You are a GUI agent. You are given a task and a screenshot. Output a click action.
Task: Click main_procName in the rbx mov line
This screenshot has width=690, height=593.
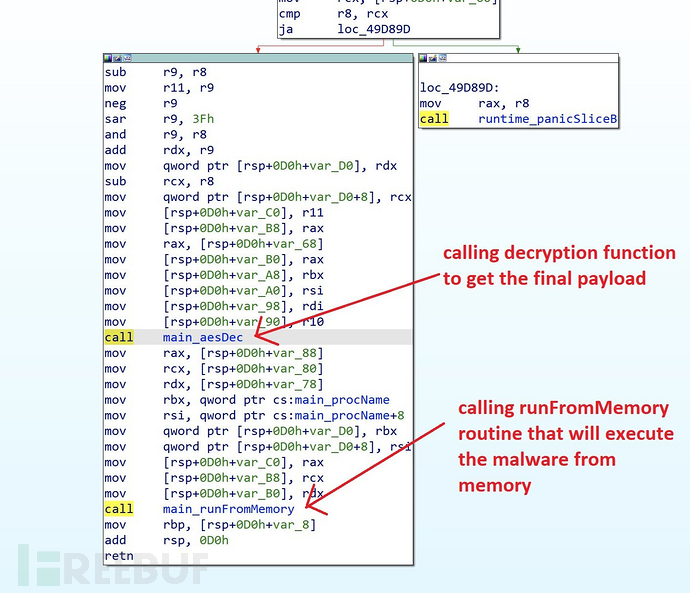pyautogui.click(x=342, y=400)
